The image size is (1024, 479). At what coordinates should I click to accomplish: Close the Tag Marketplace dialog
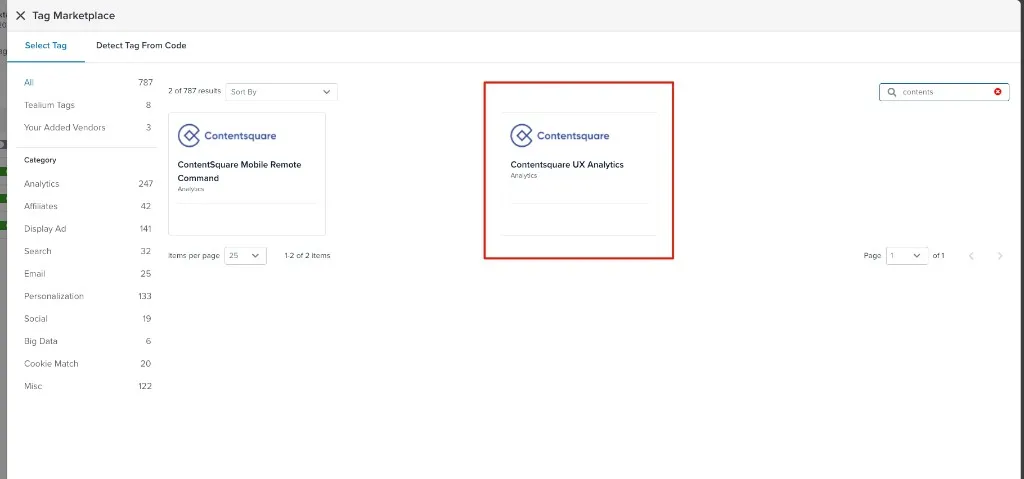[20, 16]
